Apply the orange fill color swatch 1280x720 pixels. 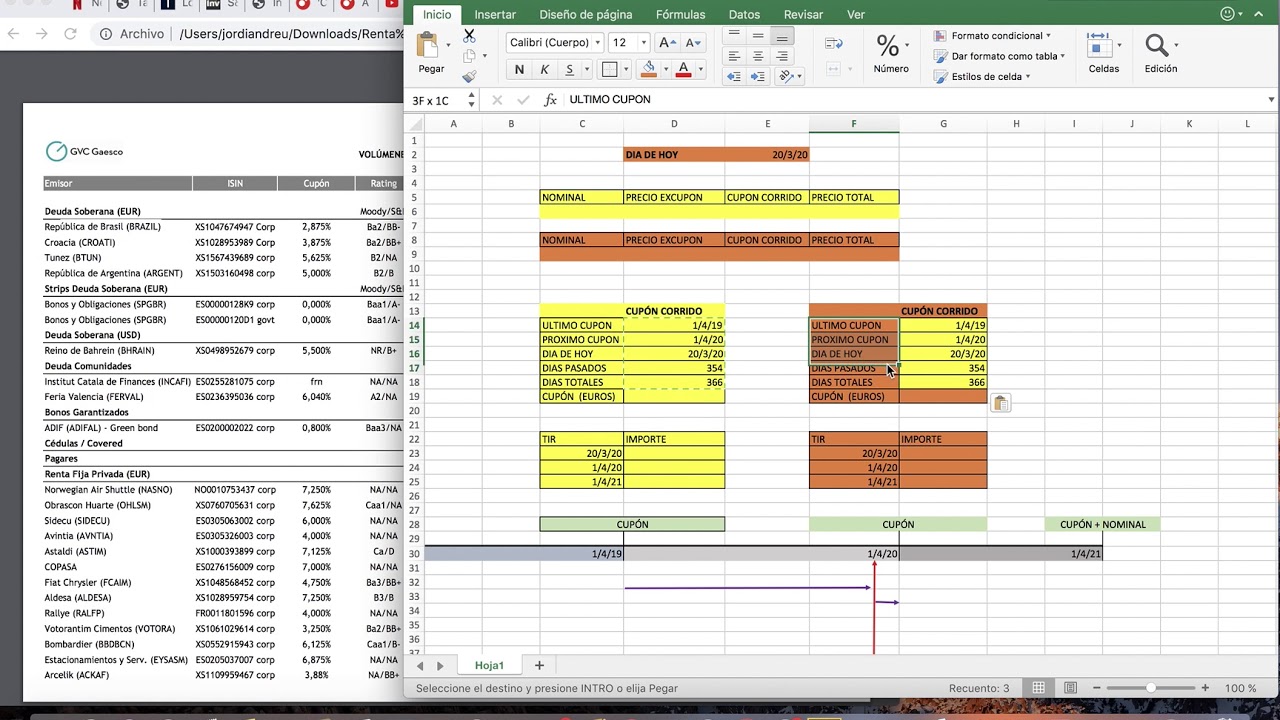pos(649,69)
